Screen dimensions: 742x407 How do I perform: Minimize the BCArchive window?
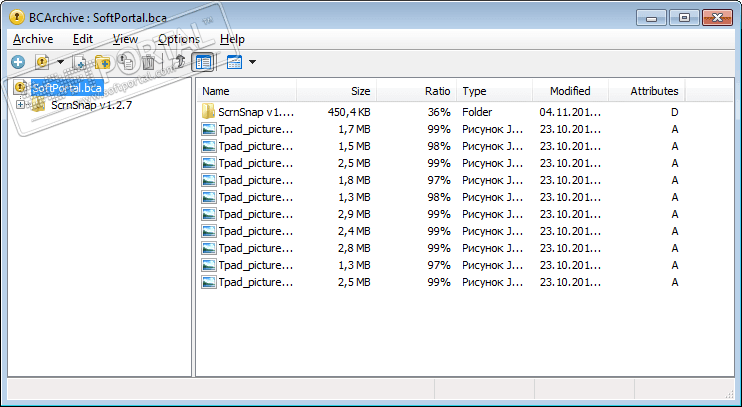tap(652, 18)
